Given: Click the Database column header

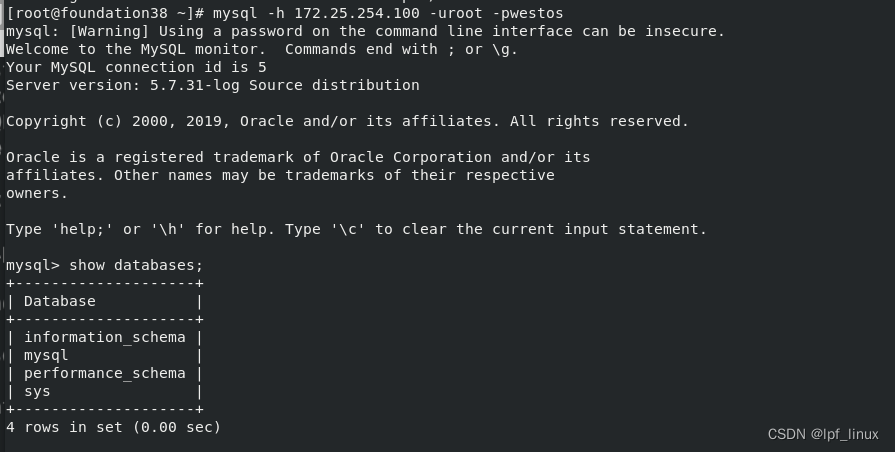Looking at the screenshot, I should pos(60,301).
